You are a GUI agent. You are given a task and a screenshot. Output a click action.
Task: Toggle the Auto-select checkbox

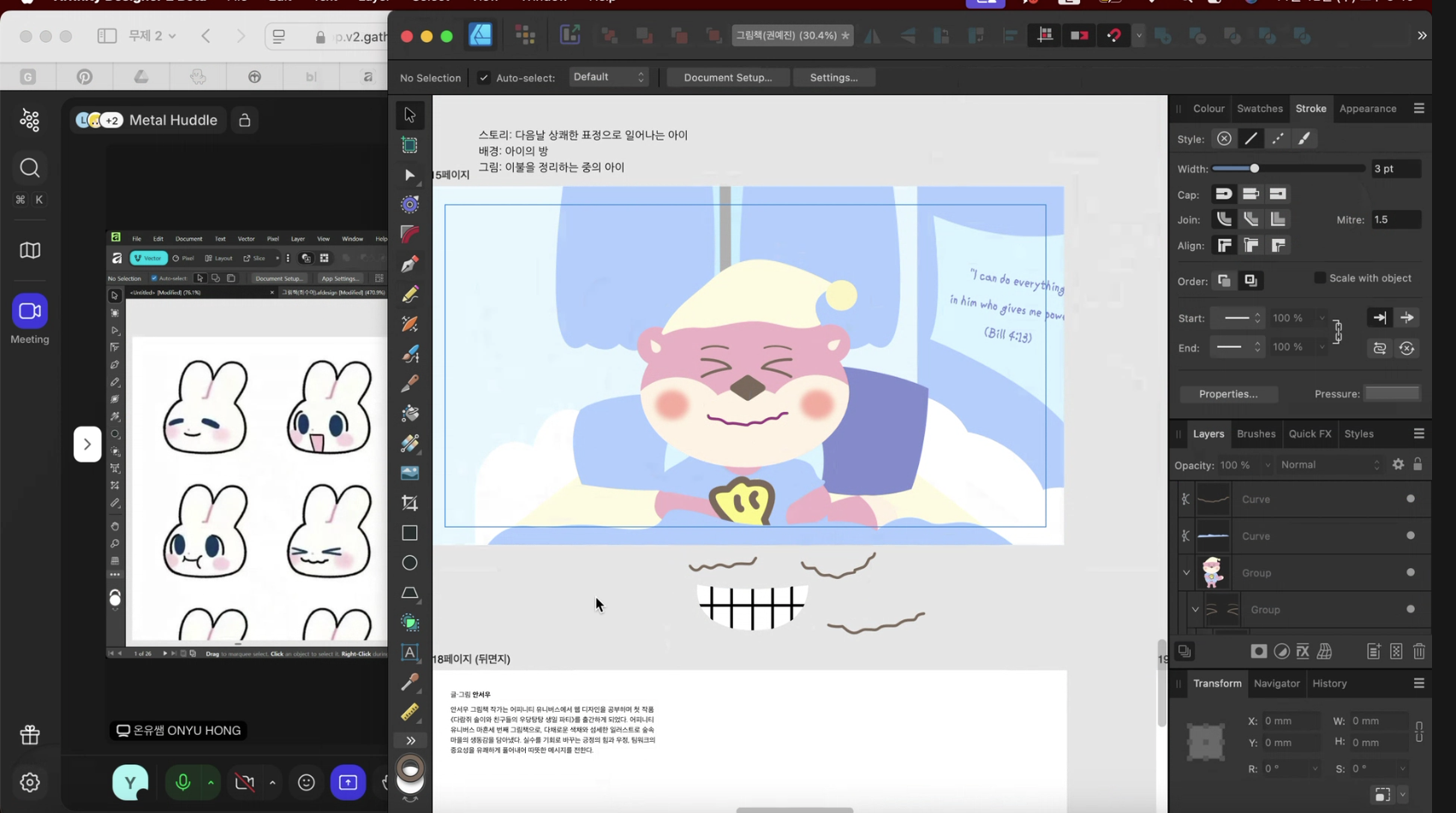click(x=484, y=78)
